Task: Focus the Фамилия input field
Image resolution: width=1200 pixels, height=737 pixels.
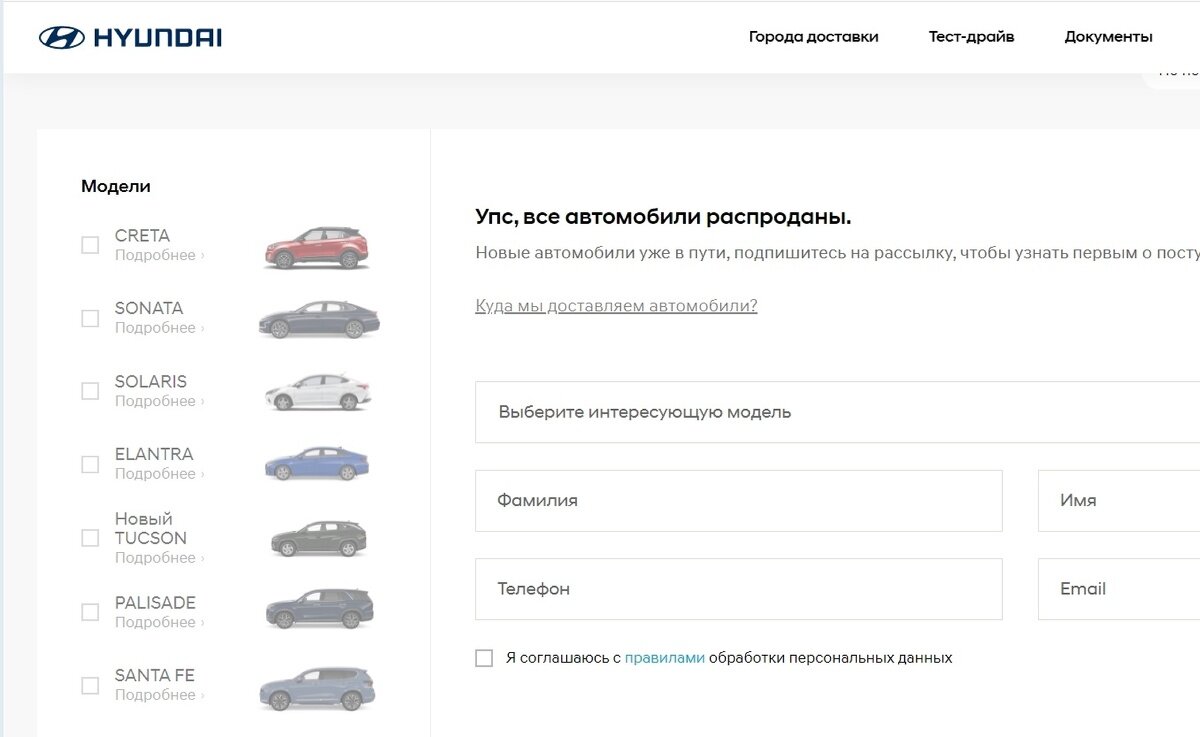Action: point(739,501)
